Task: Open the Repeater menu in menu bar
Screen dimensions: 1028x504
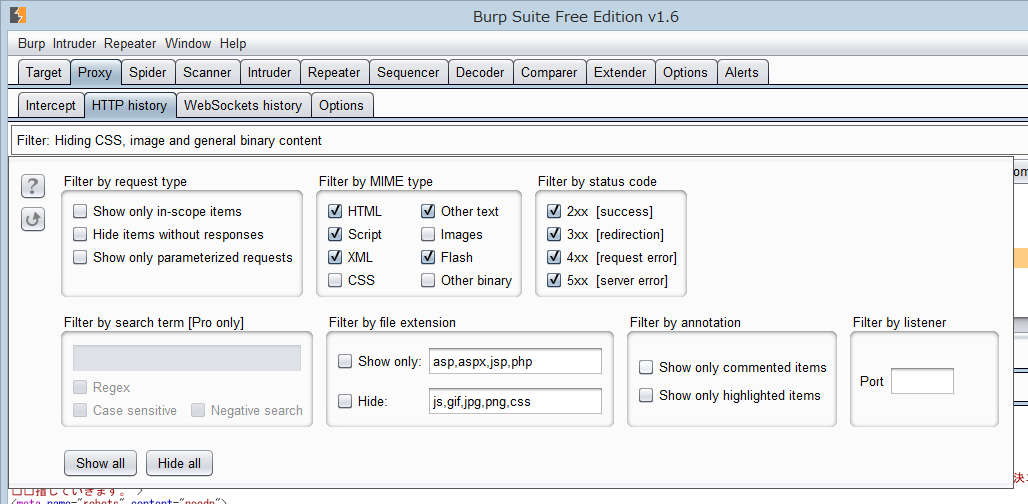Action: (x=130, y=44)
